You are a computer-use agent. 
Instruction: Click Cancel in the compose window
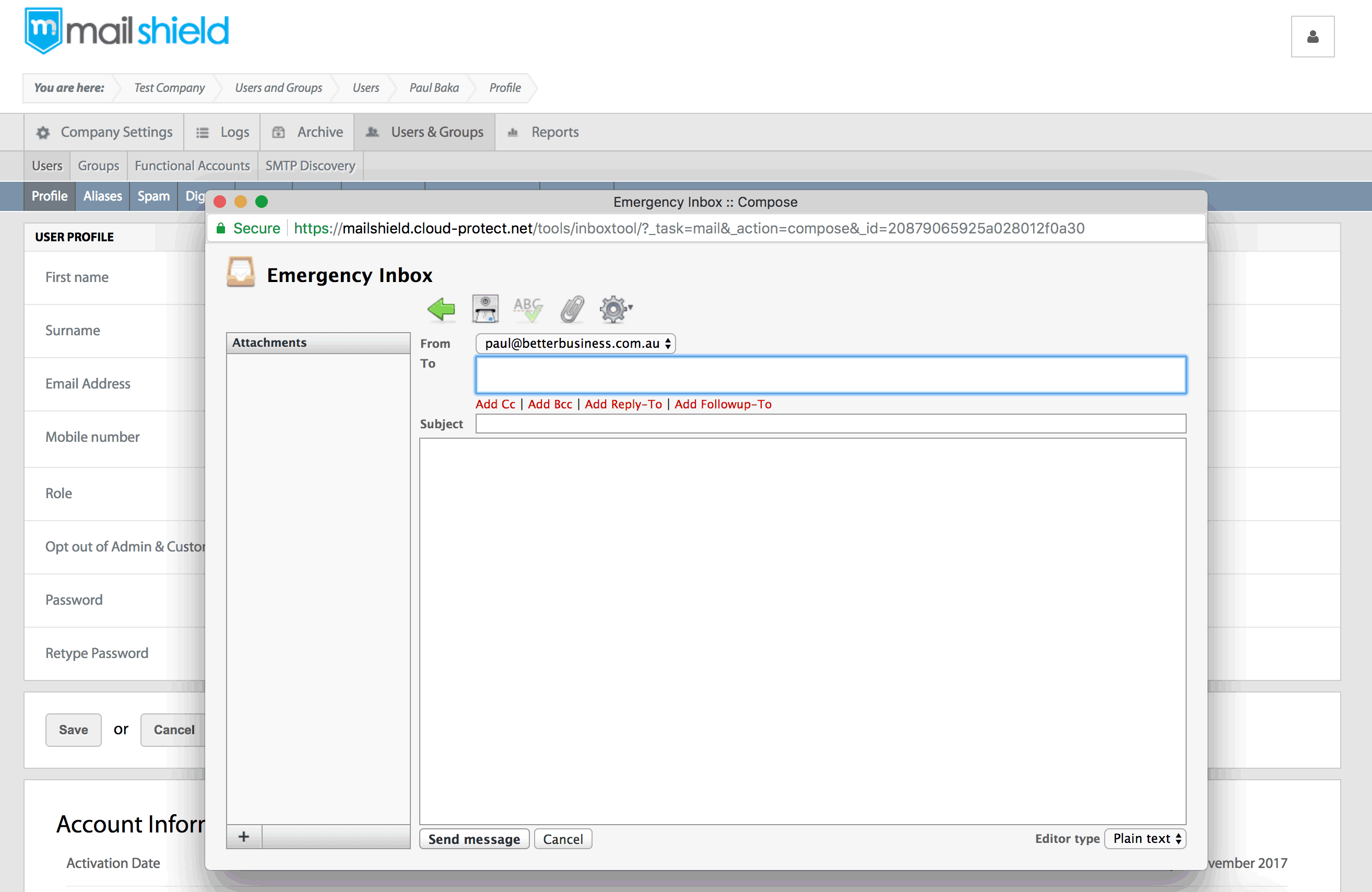[563, 839]
